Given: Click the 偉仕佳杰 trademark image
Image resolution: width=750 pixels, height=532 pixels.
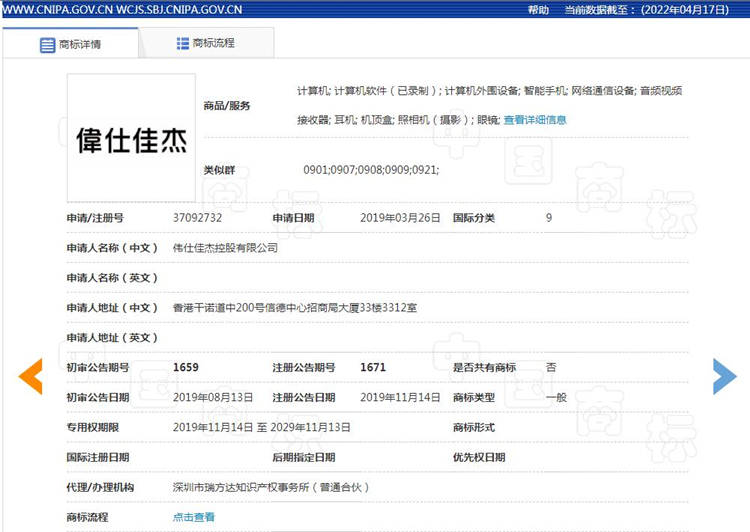Looking at the screenshot, I should tap(131, 138).
